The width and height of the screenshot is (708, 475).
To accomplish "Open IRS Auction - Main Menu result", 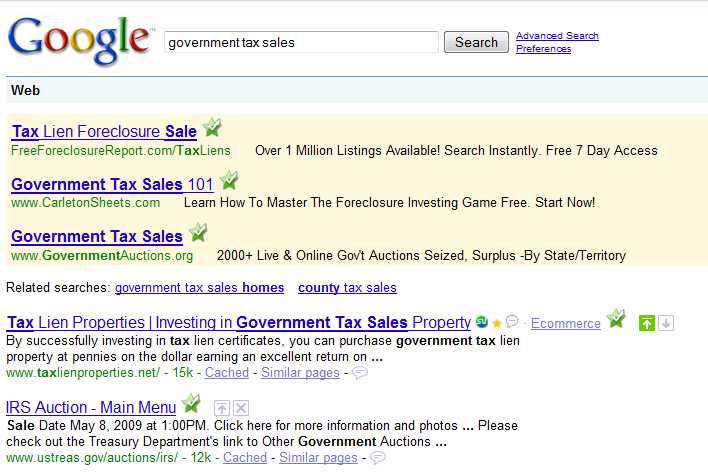I will (91, 407).
